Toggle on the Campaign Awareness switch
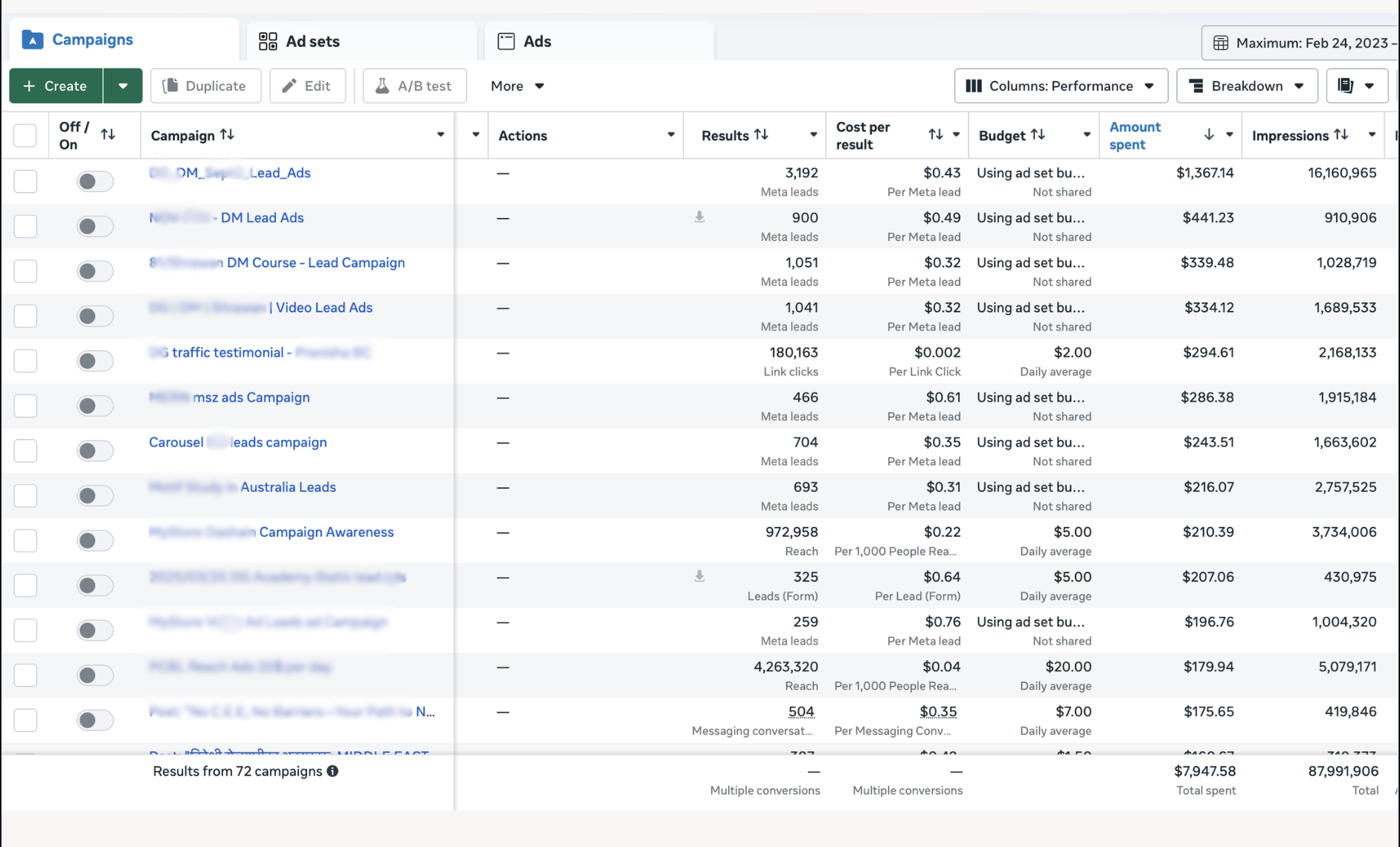 point(94,540)
